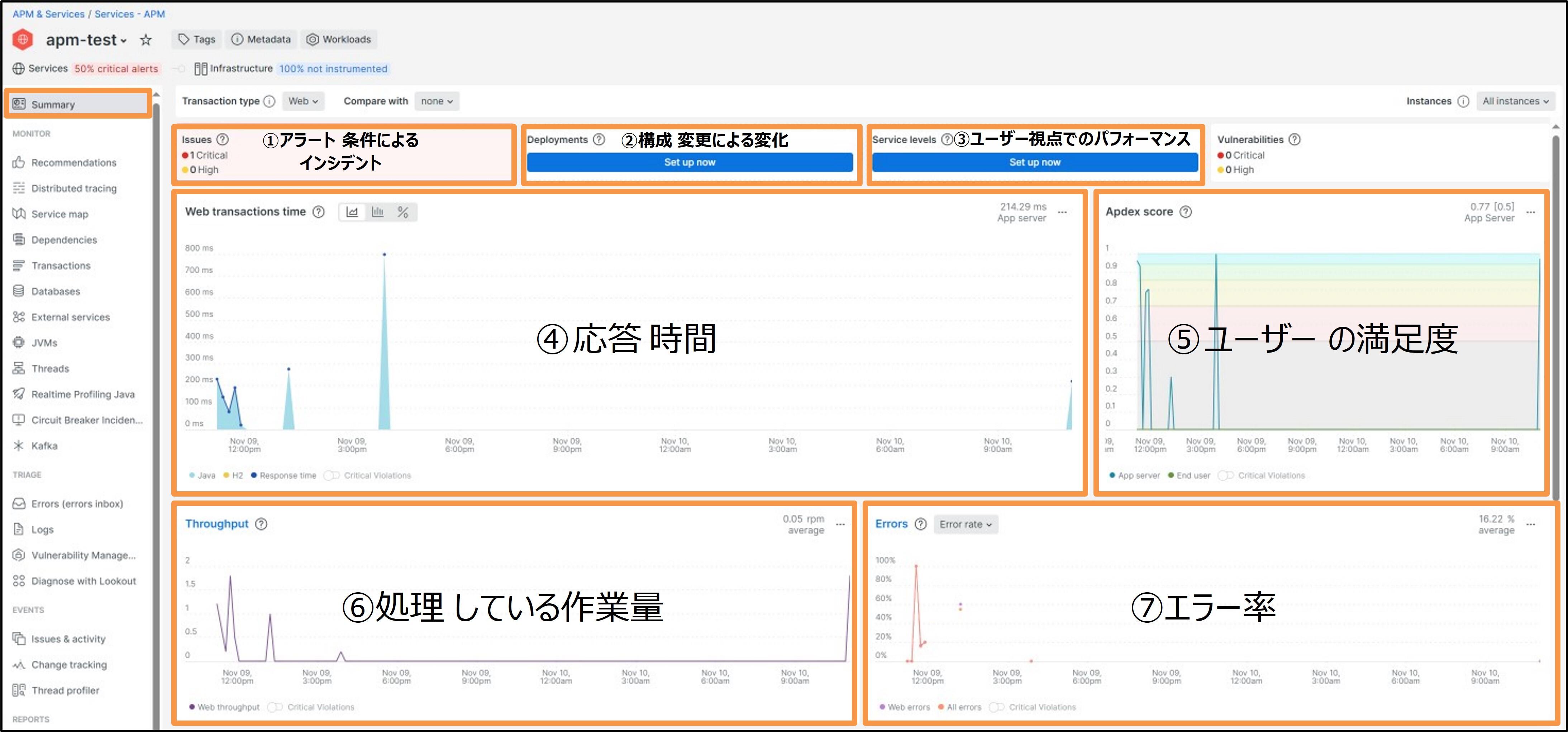
Task: Go to Distributed tracing
Action: [x=74, y=188]
